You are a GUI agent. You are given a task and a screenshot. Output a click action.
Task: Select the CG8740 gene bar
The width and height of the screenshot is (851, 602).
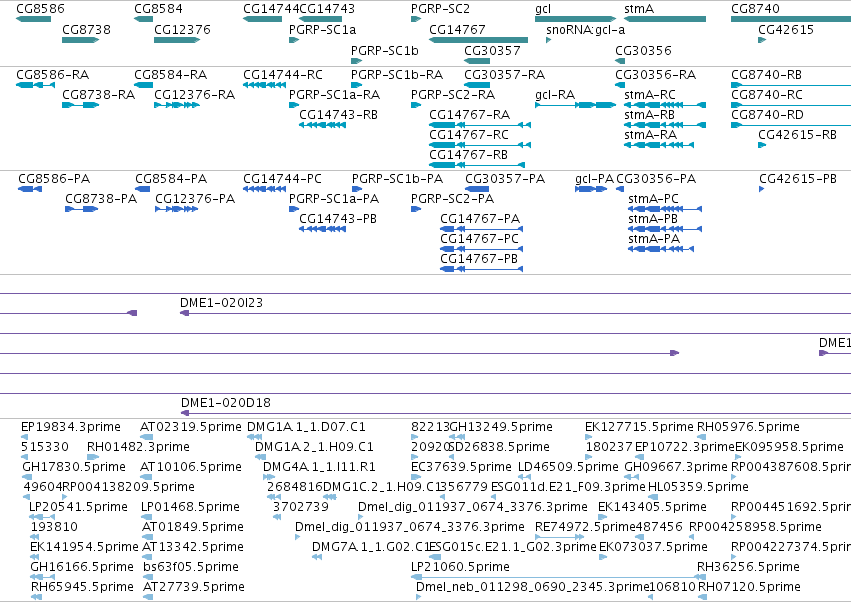[x=791, y=19]
